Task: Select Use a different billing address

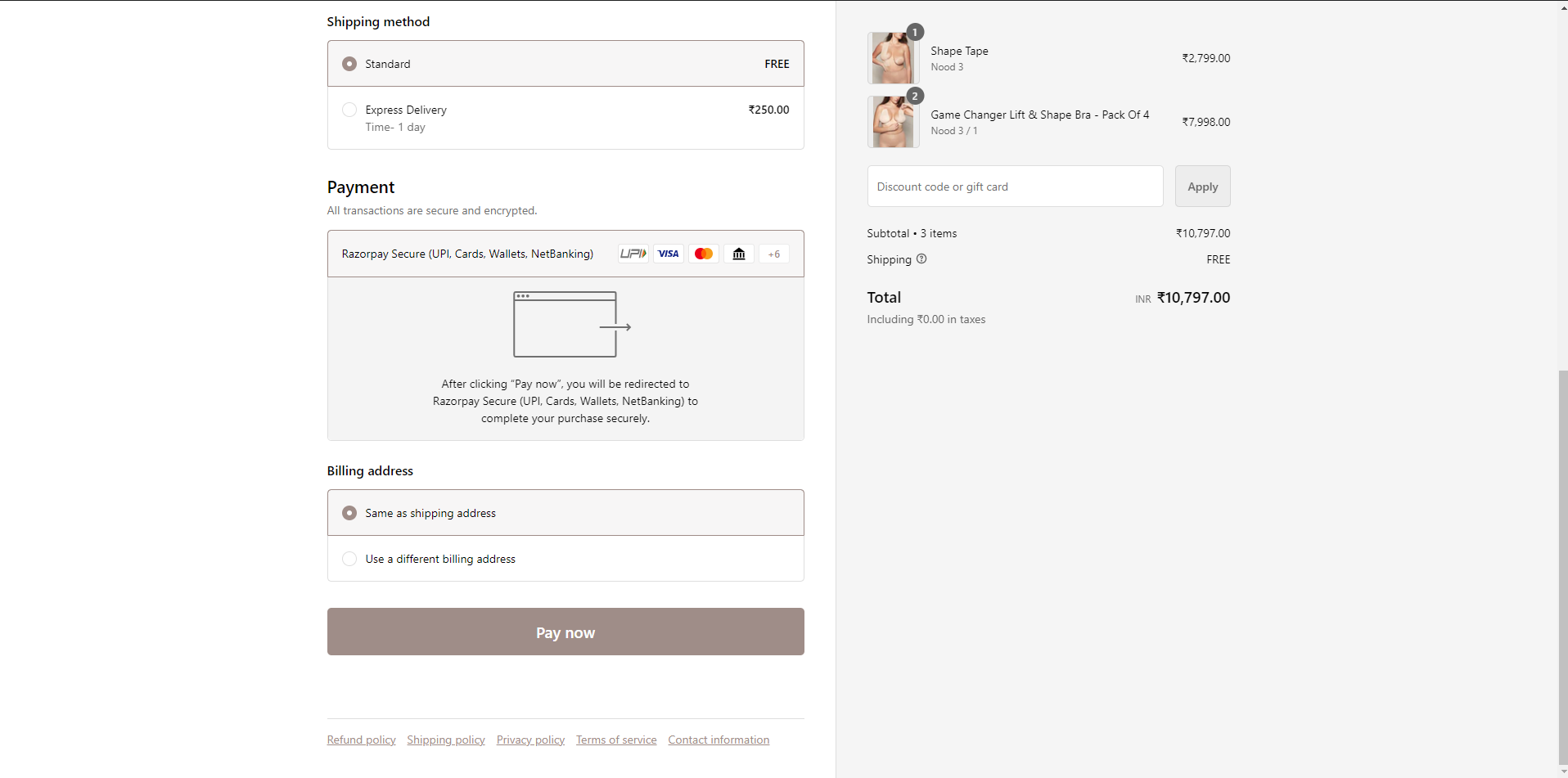Action: (x=349, y=559)
